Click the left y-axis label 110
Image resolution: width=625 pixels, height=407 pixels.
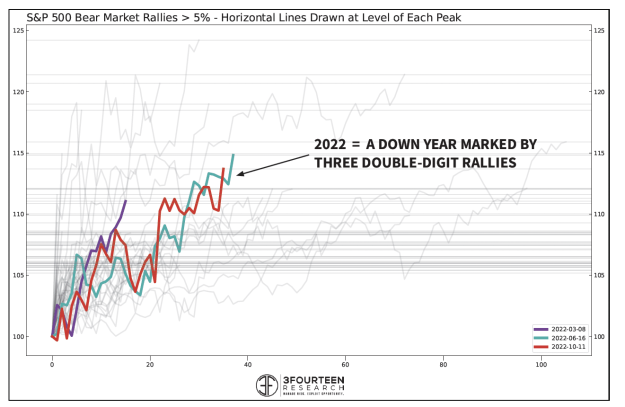coord(16,214)
